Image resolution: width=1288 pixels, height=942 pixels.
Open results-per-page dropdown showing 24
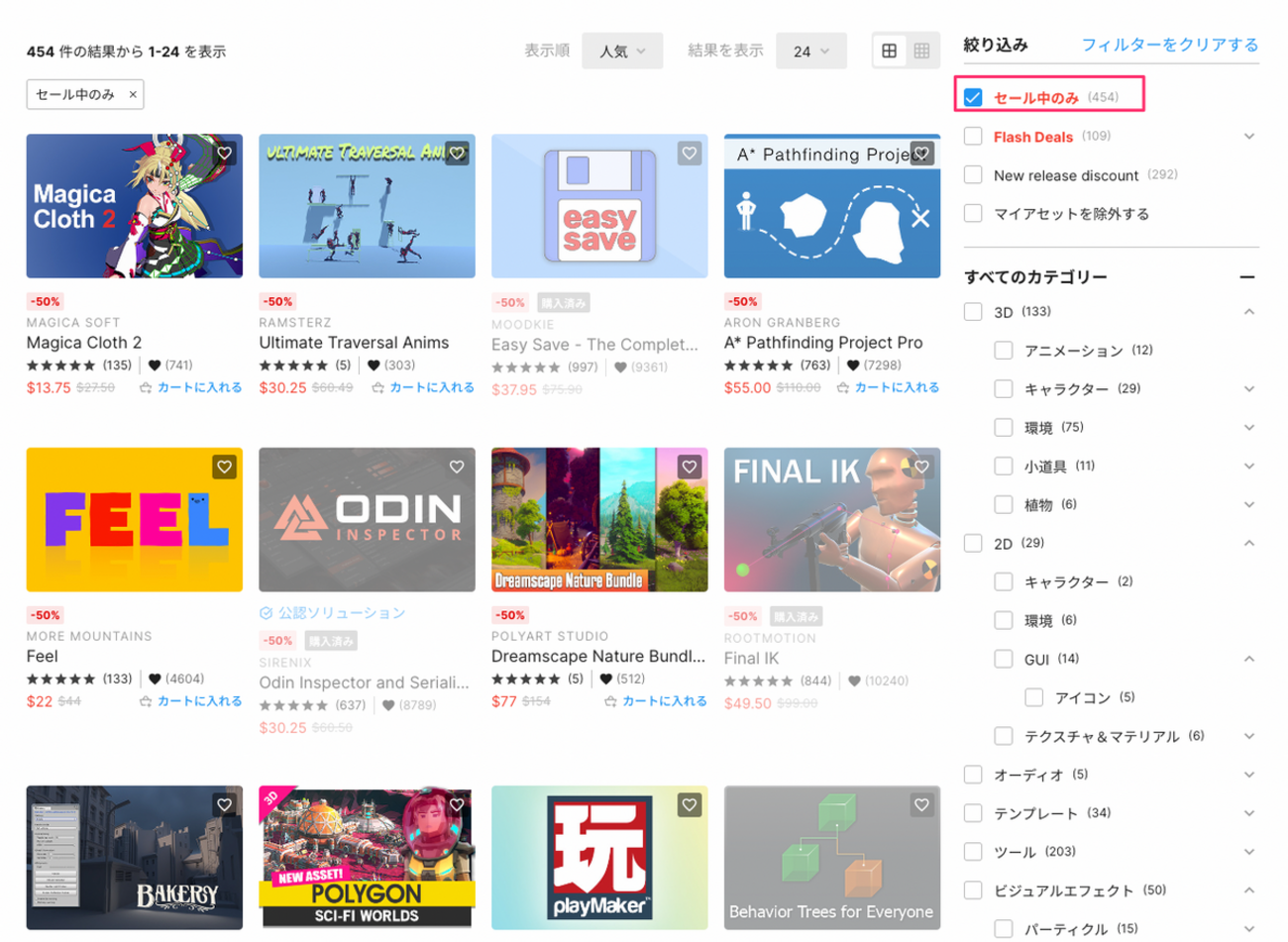(811, 52)
